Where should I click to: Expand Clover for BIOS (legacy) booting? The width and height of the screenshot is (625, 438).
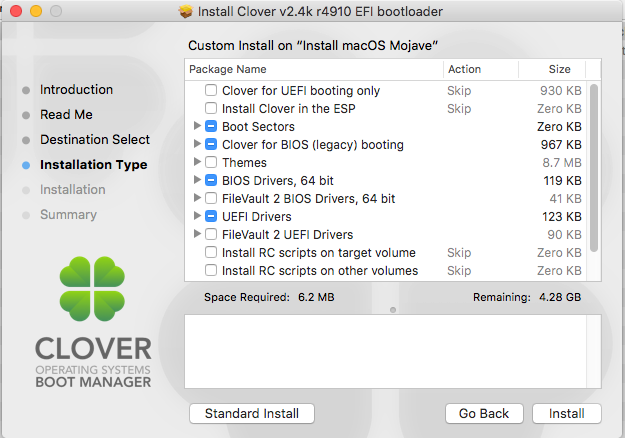tap(197, 143)
